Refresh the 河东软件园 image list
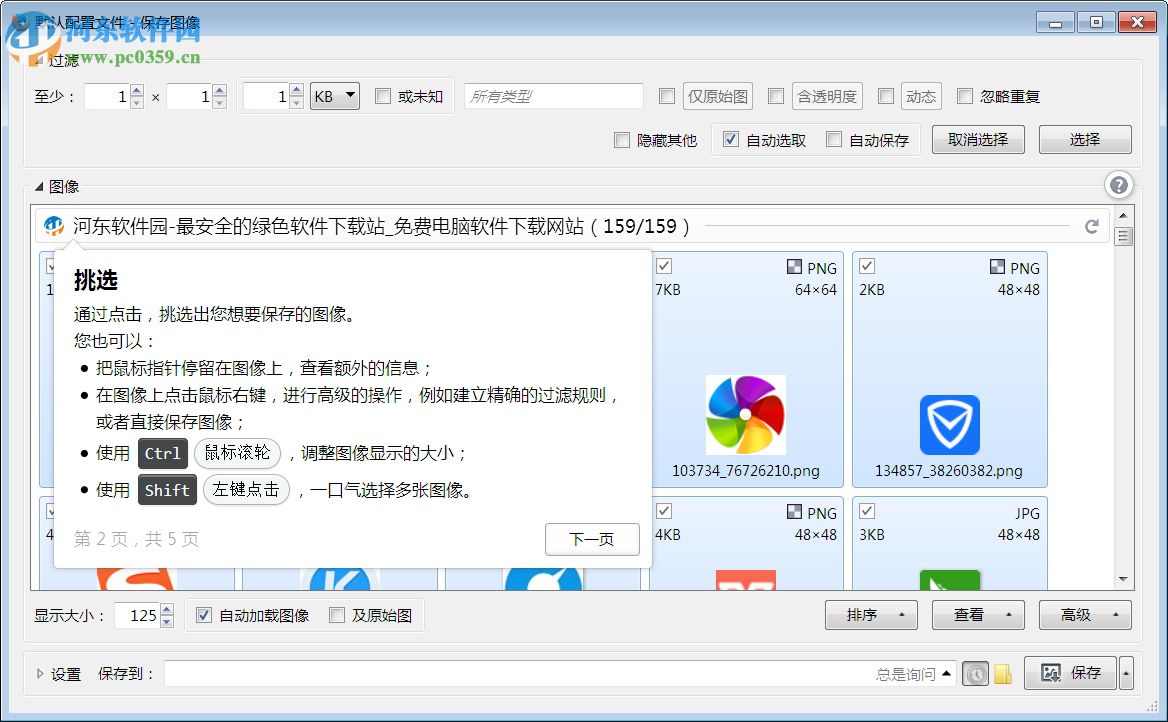 1092,226
